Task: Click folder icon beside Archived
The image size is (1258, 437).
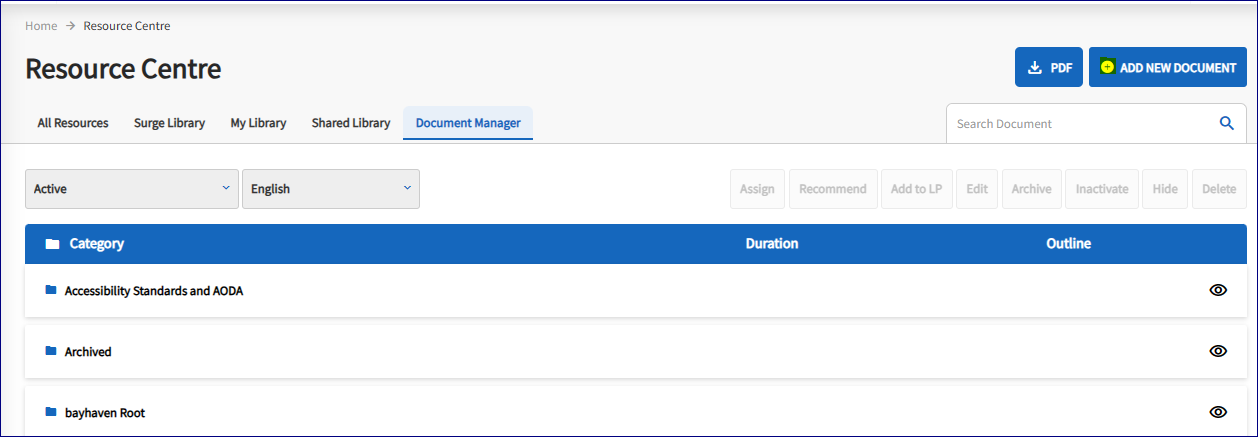Action: (51, 351)
